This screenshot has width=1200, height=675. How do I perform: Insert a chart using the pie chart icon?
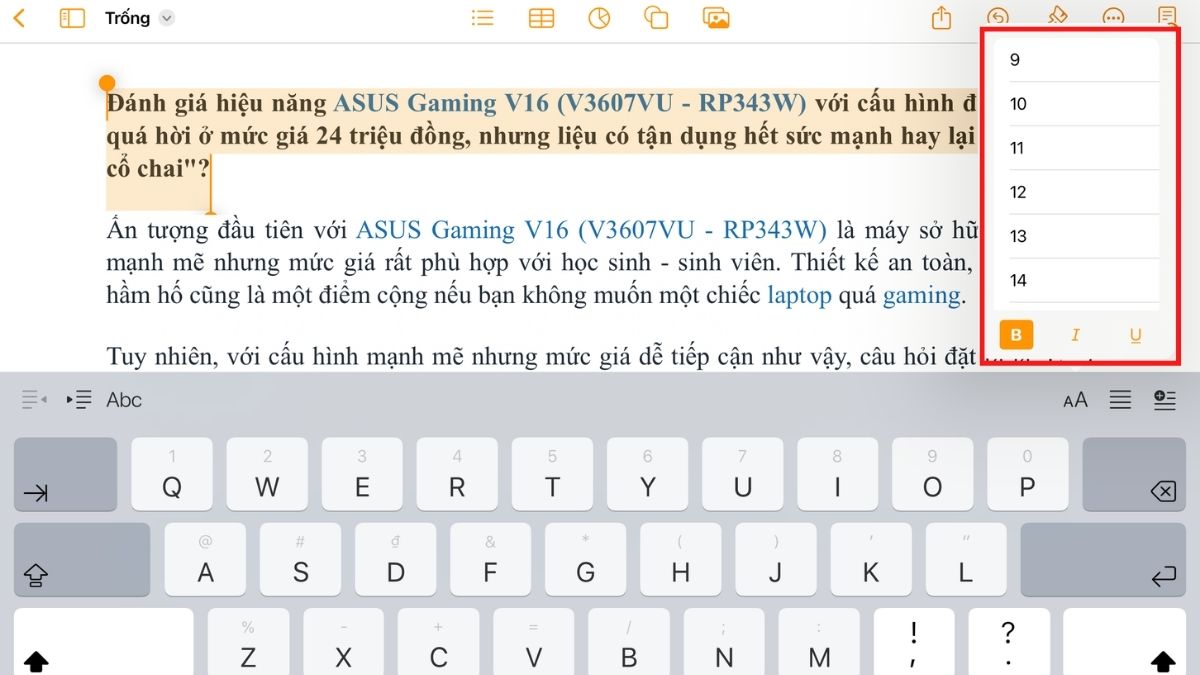point(599,18)
